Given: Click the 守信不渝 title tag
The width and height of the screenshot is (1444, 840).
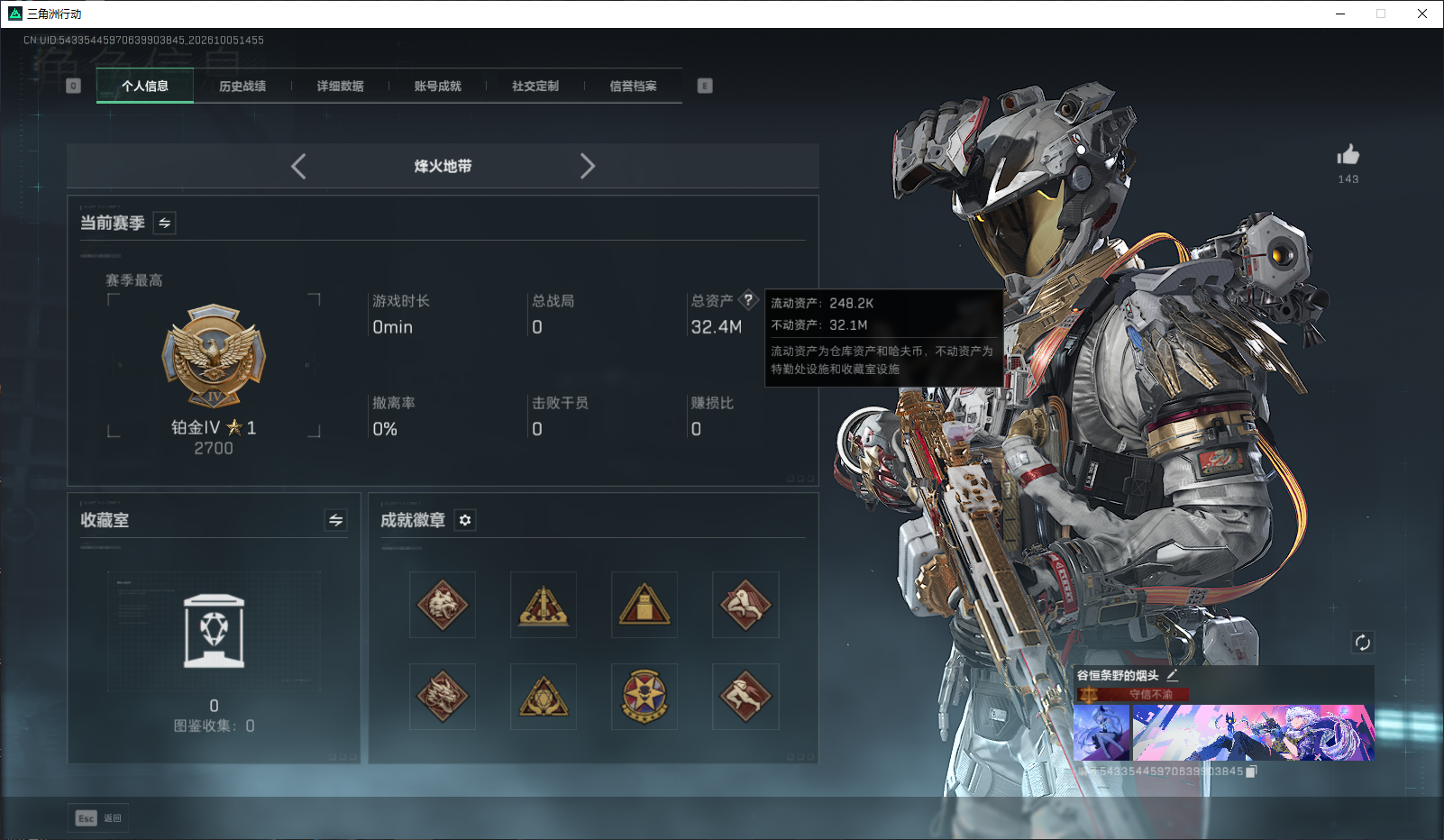Looking at the screenshot, I should click(x=1133, y=694).
